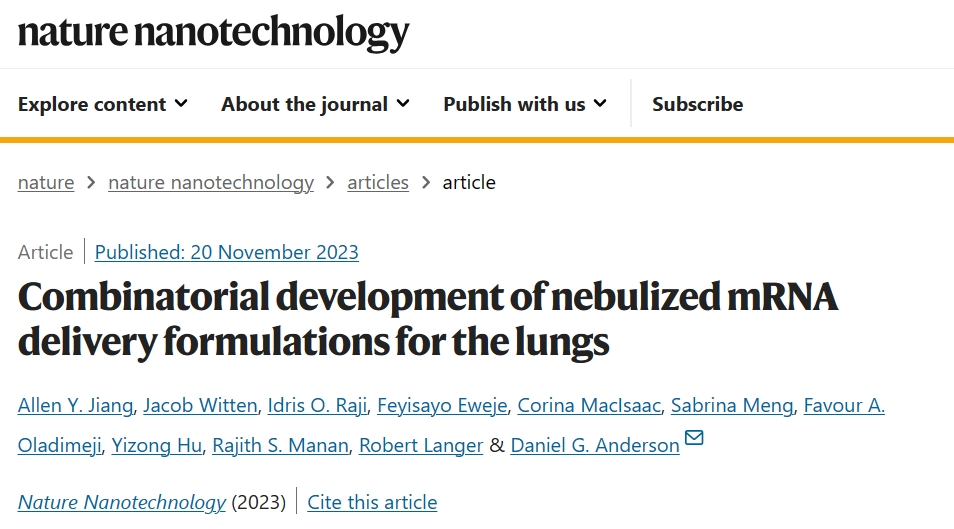Expand the Publish with us dropdown

[x=525, y=104]
